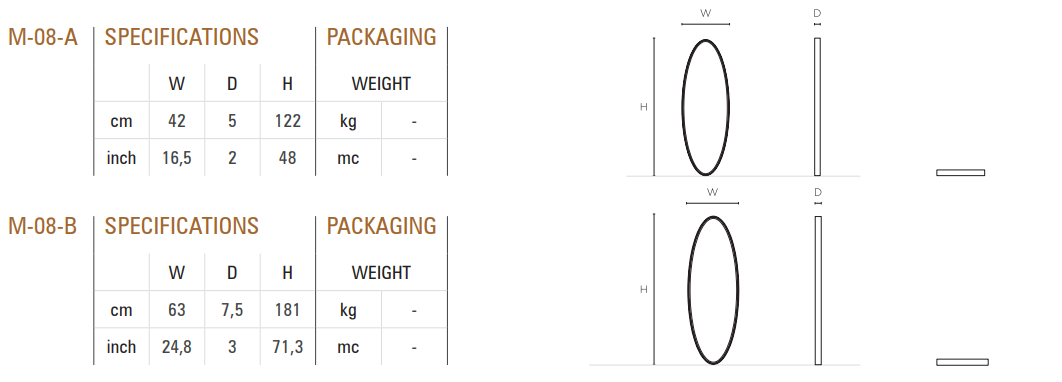Click the M-08-A model label

[43, 37]
